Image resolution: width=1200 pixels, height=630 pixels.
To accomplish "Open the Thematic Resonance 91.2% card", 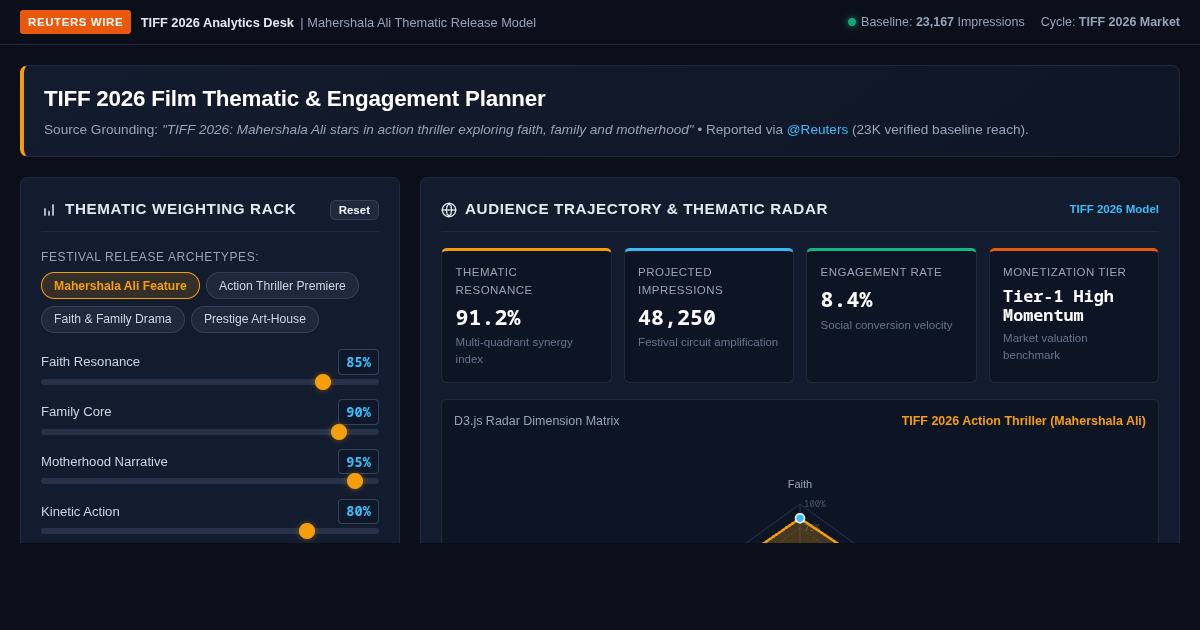I will [x=527, y=315].
